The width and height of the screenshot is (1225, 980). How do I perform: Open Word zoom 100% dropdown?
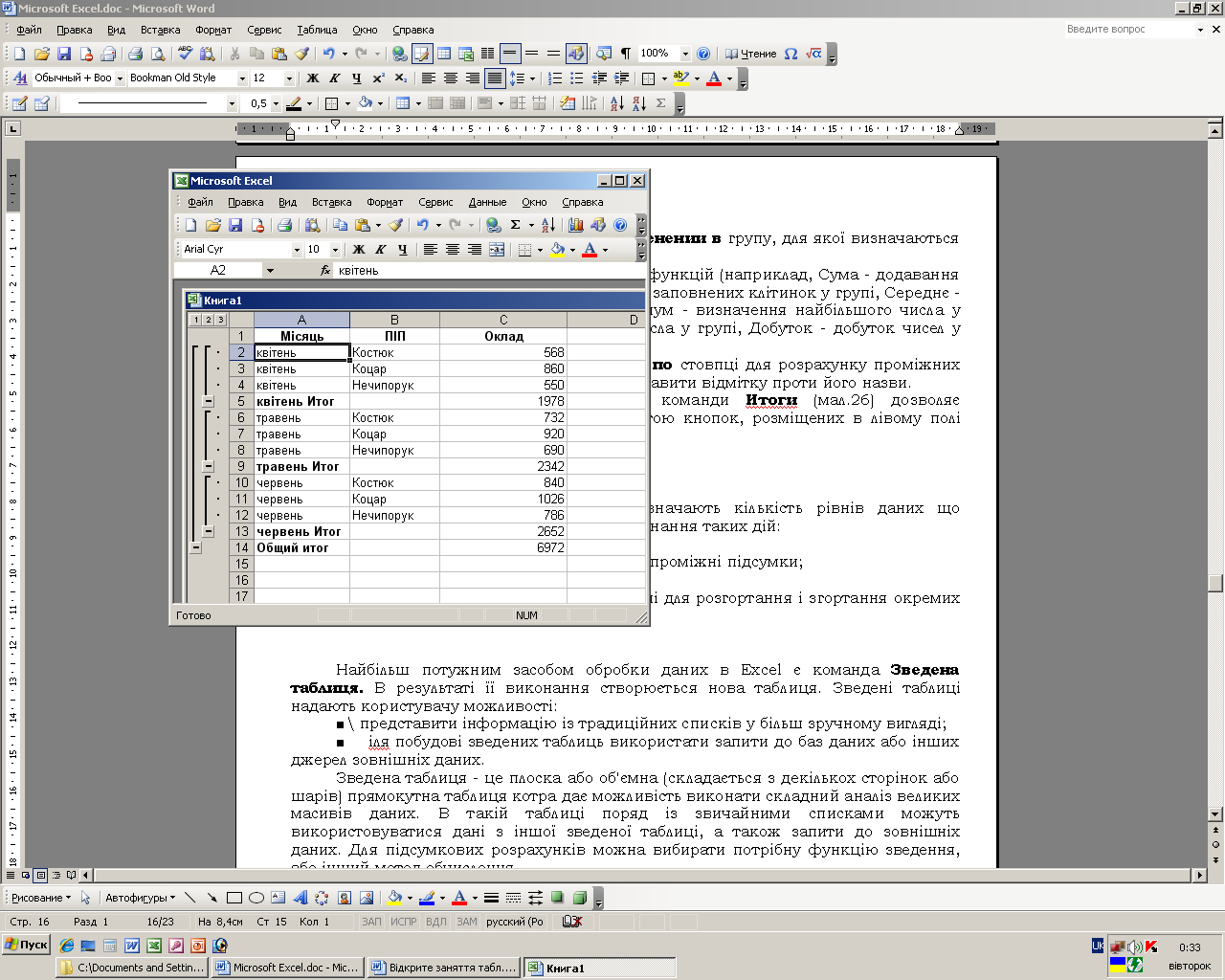click(685, 54)
